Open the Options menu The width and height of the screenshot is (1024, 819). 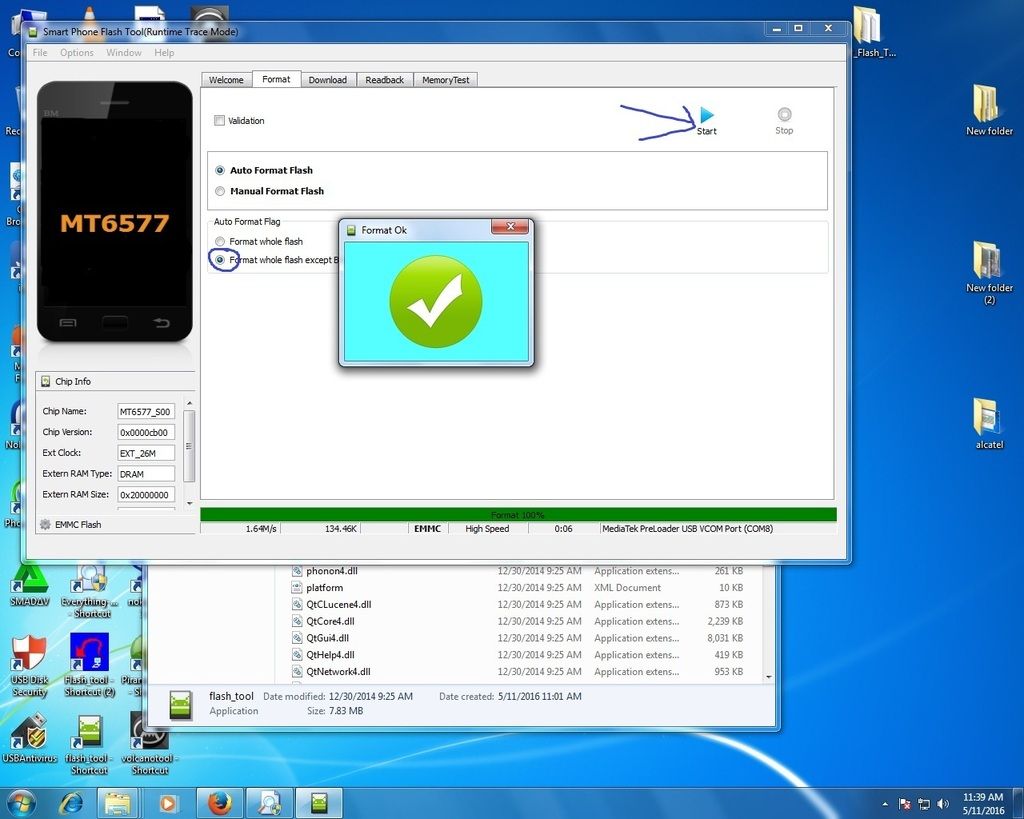pyautogui.click(x=77, y=53)
